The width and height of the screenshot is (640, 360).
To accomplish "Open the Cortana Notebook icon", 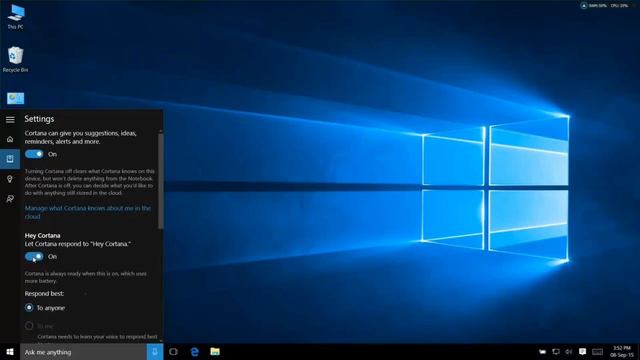I will pyautogui.click(x=10, y=159).
